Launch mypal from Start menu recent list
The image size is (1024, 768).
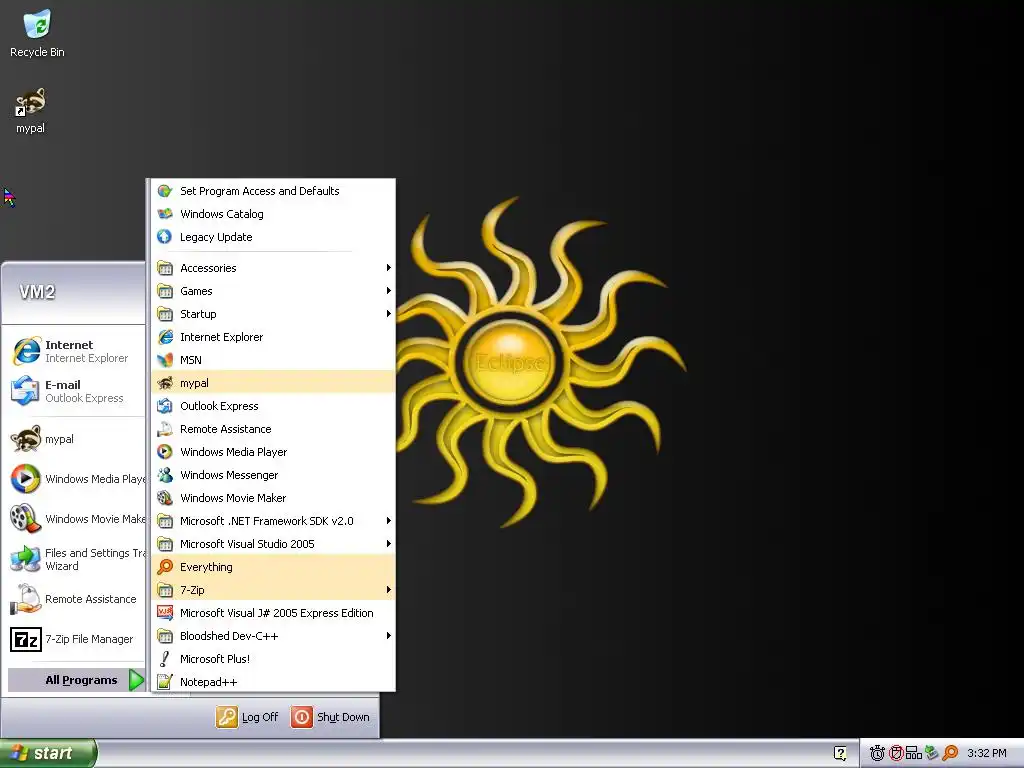tap(76, 439)
